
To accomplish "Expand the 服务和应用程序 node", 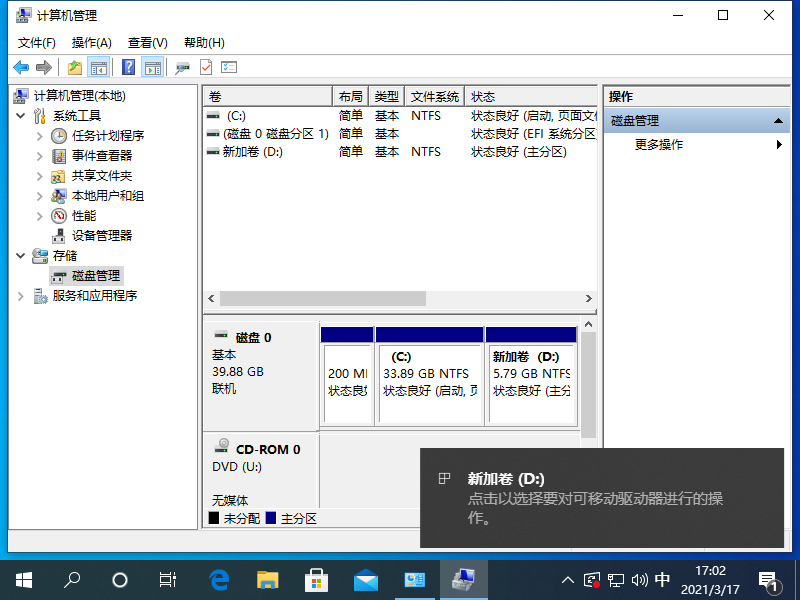I will pyautogui.click(x=22, y=295).
